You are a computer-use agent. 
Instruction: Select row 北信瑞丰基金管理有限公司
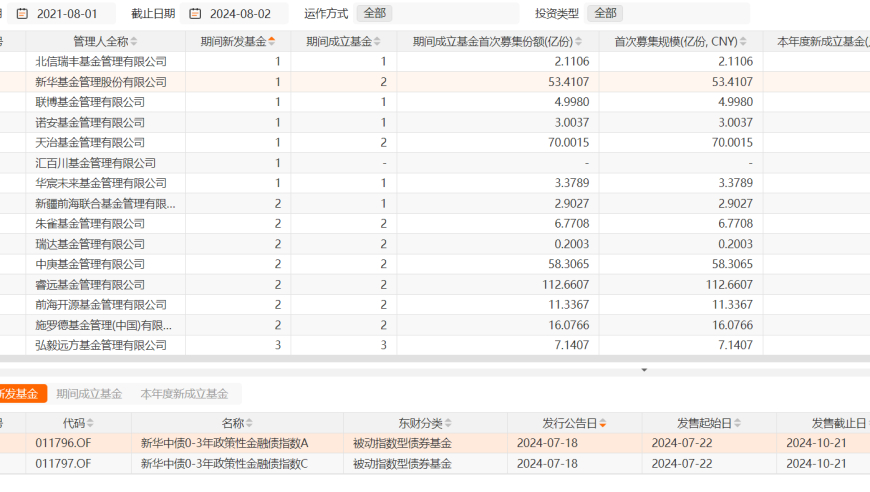click(435, 62)
